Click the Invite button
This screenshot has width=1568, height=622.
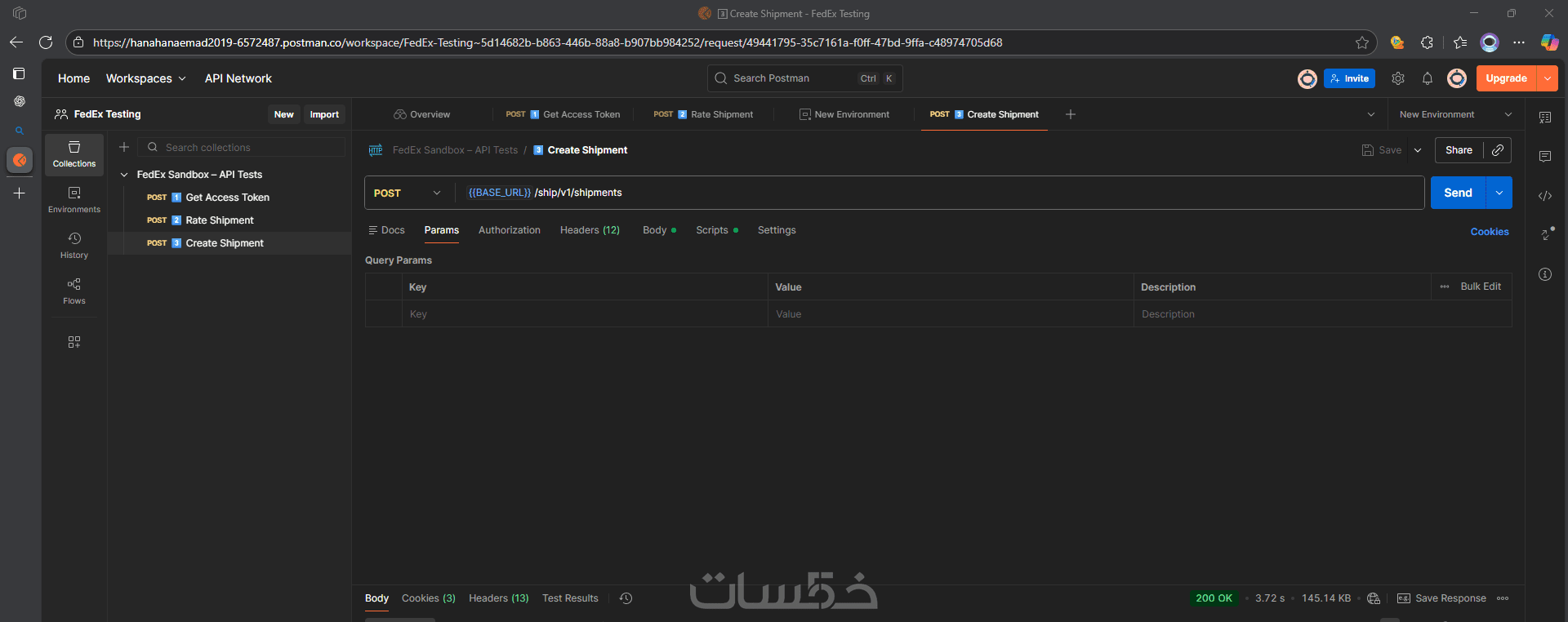pos(1349,78)
